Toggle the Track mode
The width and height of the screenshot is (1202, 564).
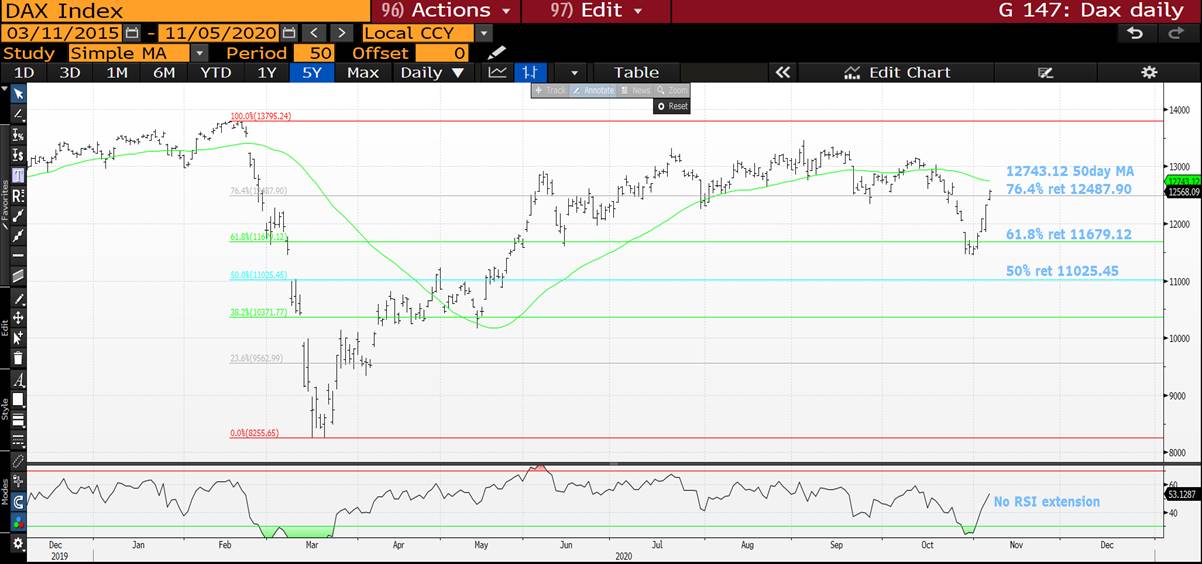(x=550, y=90)
